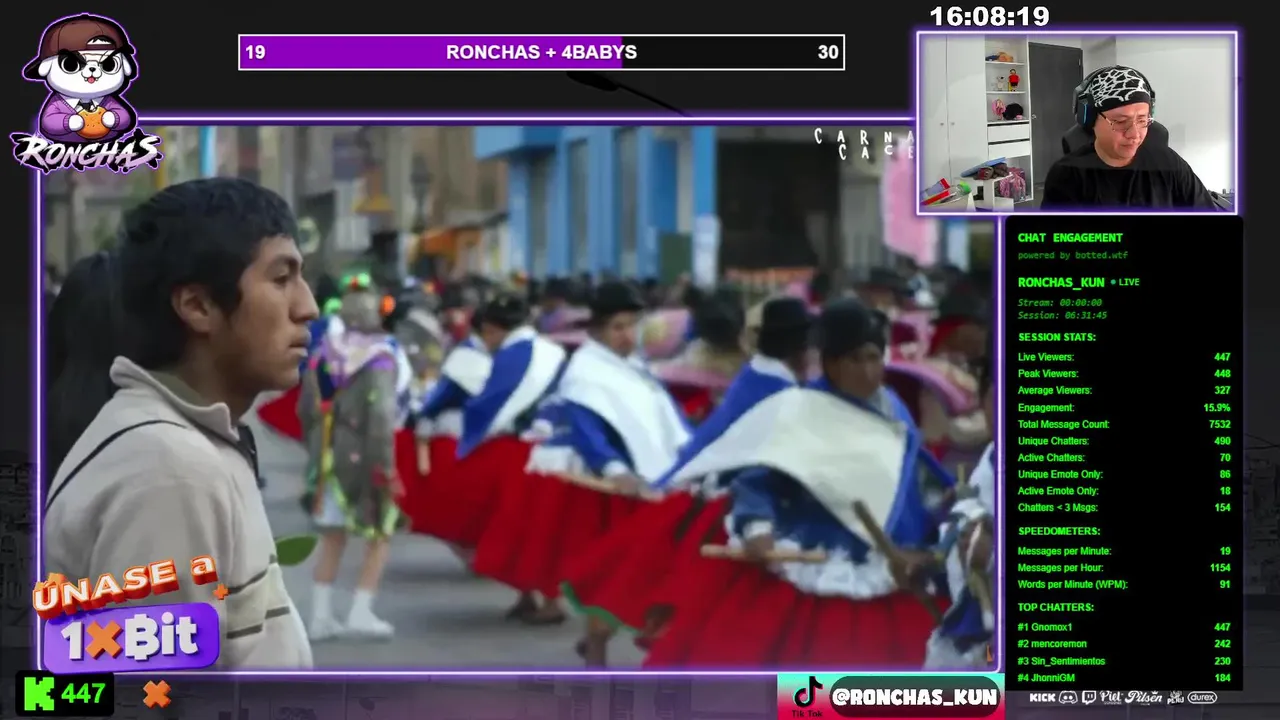Click the Total Message Count row

[1124, 424]
